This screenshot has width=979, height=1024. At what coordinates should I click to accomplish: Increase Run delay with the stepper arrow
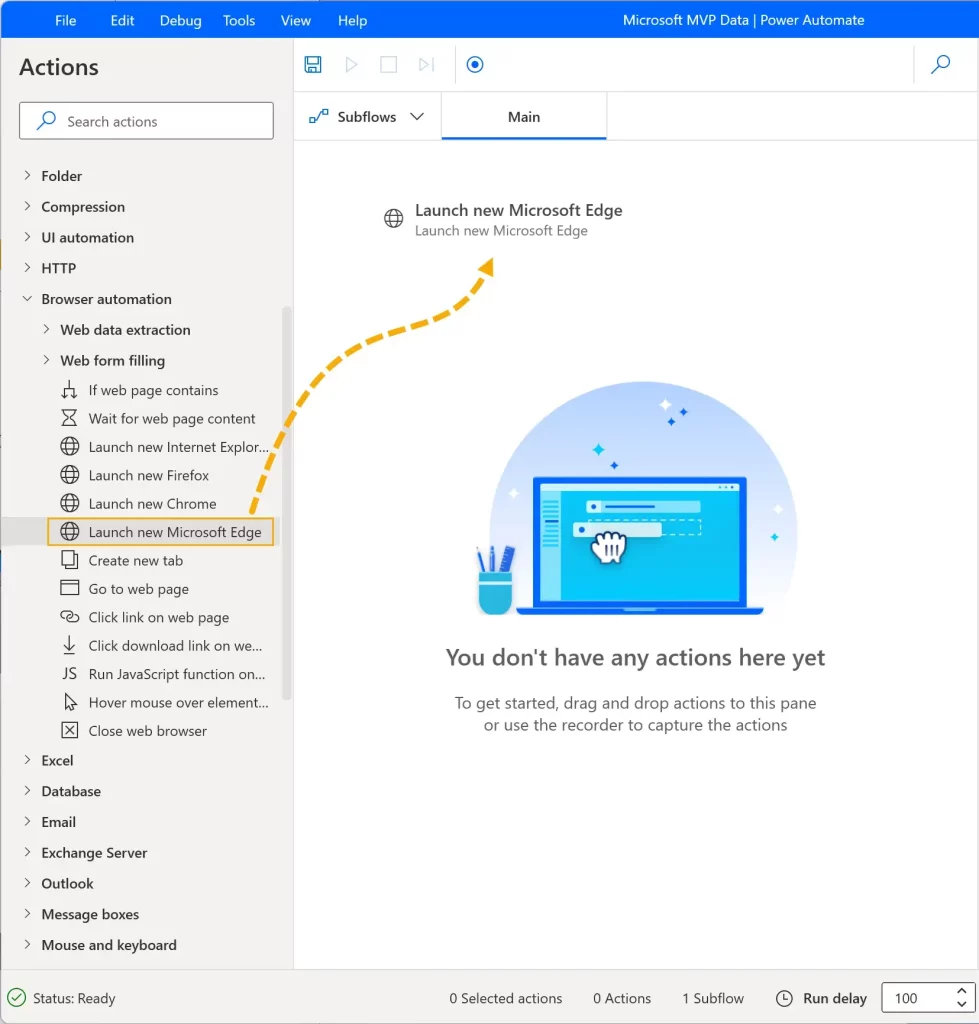(962, 992)
